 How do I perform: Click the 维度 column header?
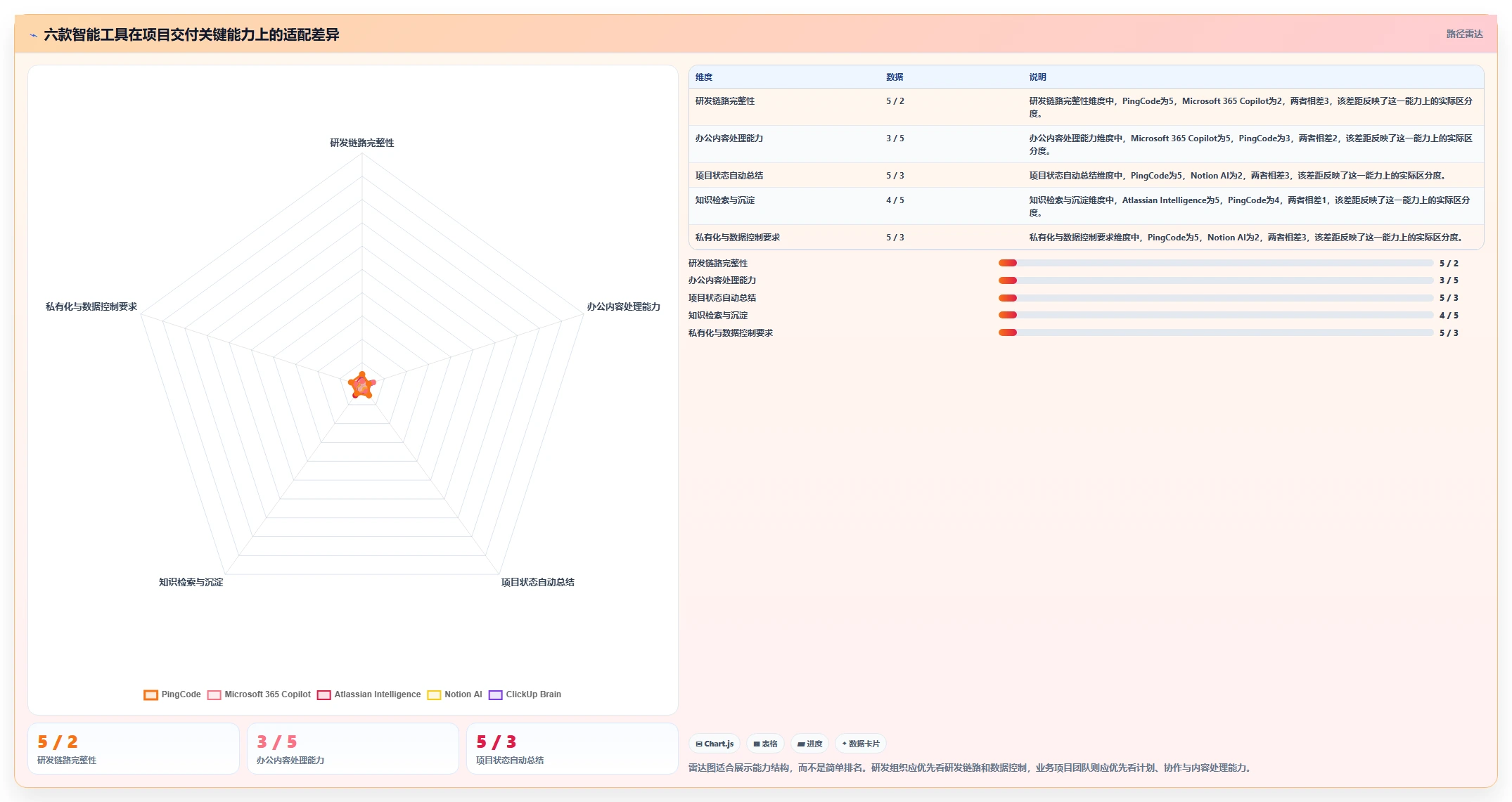pos(704,77)
